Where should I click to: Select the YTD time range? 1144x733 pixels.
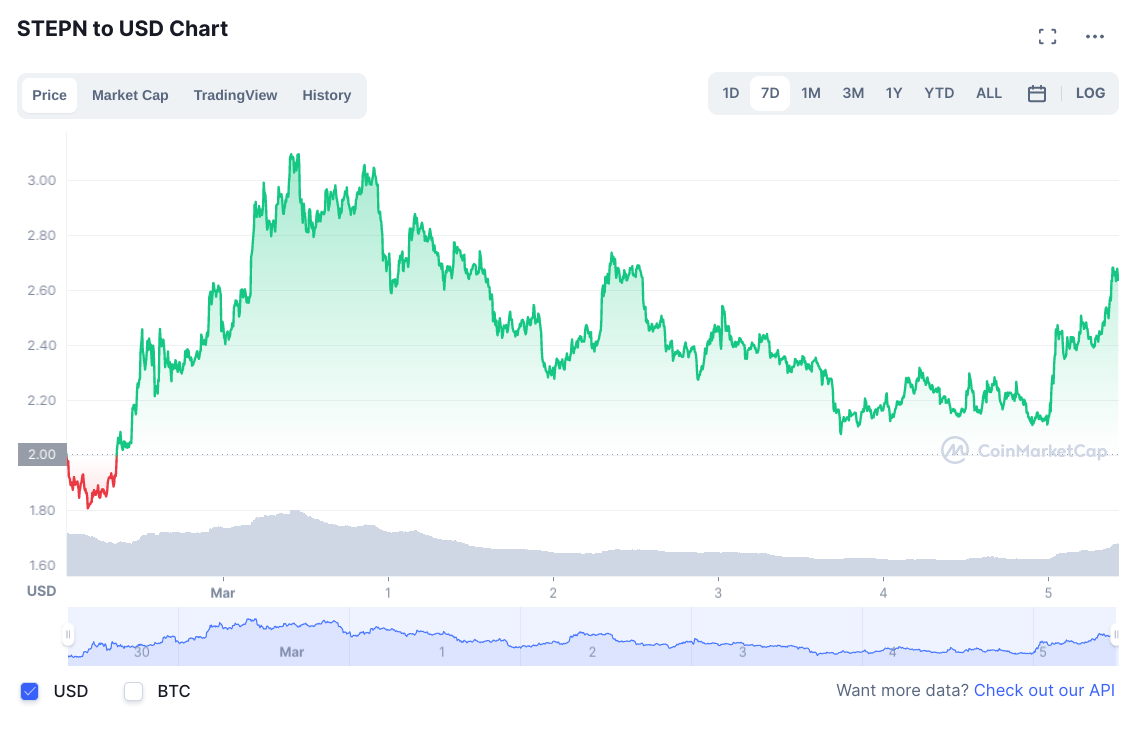(x=939, y=93)
